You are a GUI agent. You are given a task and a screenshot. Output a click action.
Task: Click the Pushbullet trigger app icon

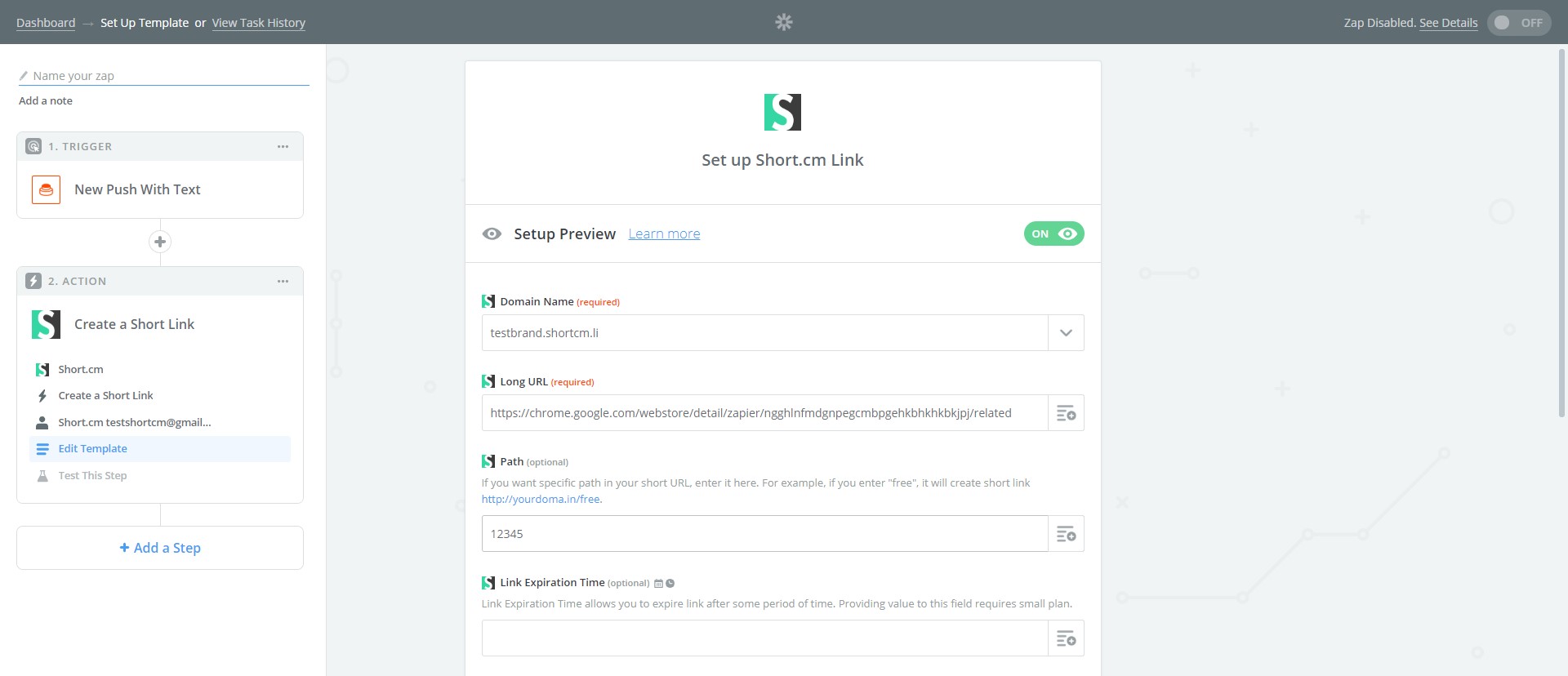[x=47, y=189]
